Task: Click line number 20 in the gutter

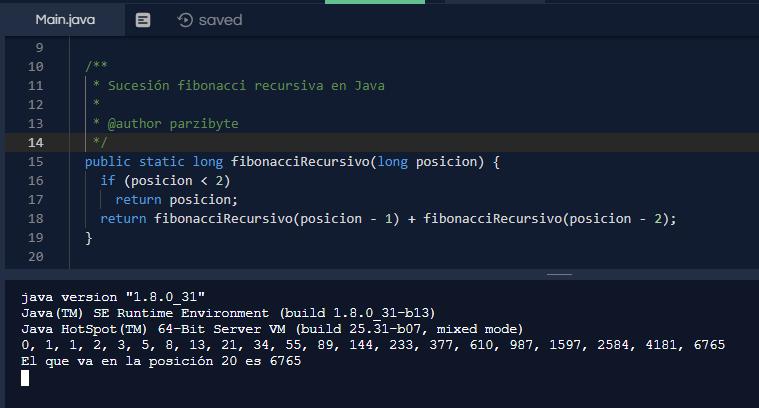Action: [35, 257]
